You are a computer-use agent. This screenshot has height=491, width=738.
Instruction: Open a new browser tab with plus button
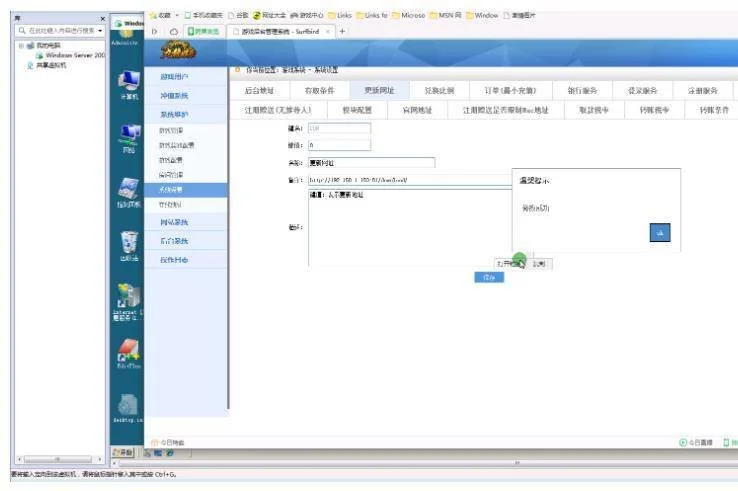(343, 31)
